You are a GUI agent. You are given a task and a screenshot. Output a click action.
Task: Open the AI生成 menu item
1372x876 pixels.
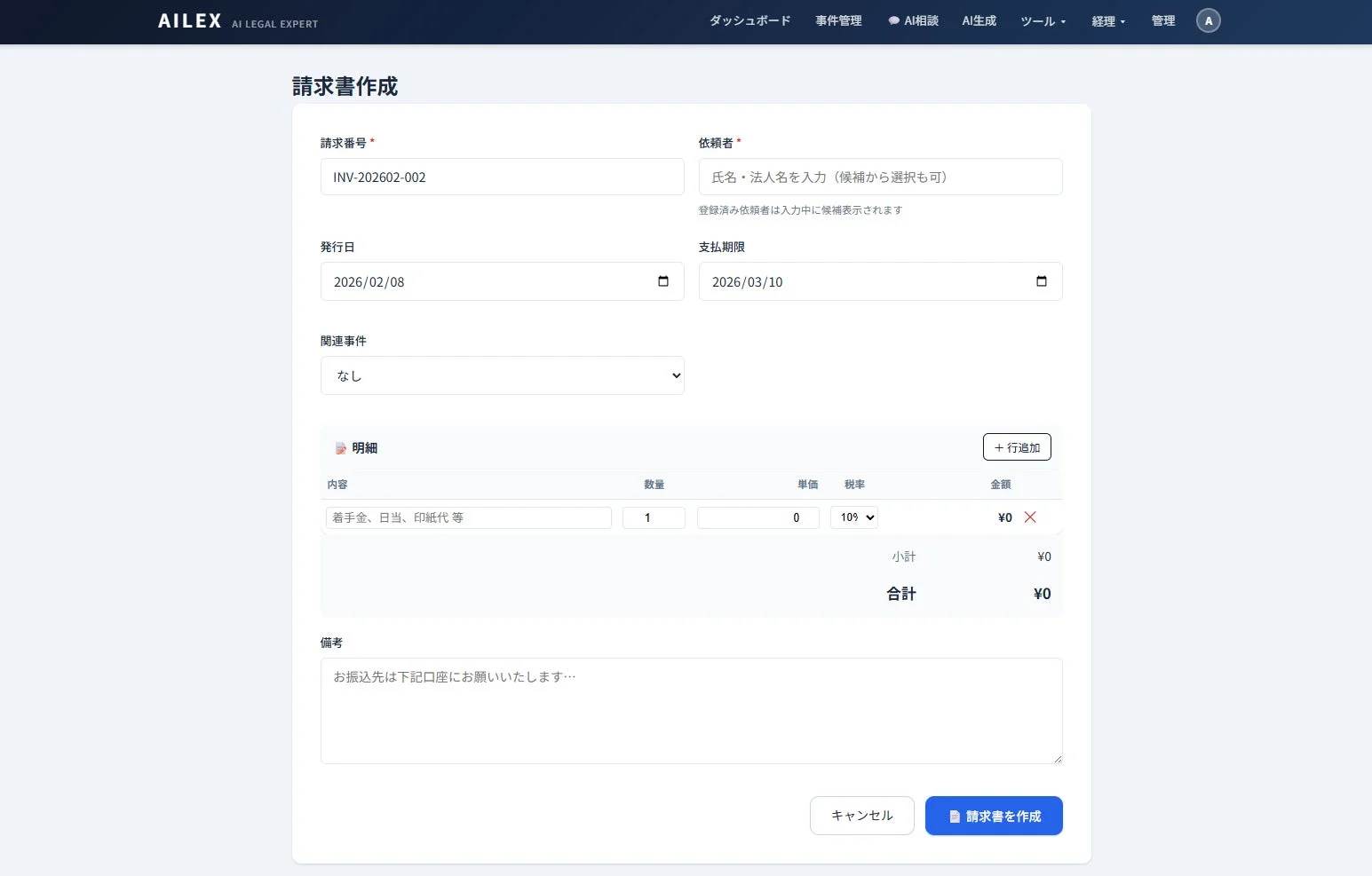coord(979,20)
